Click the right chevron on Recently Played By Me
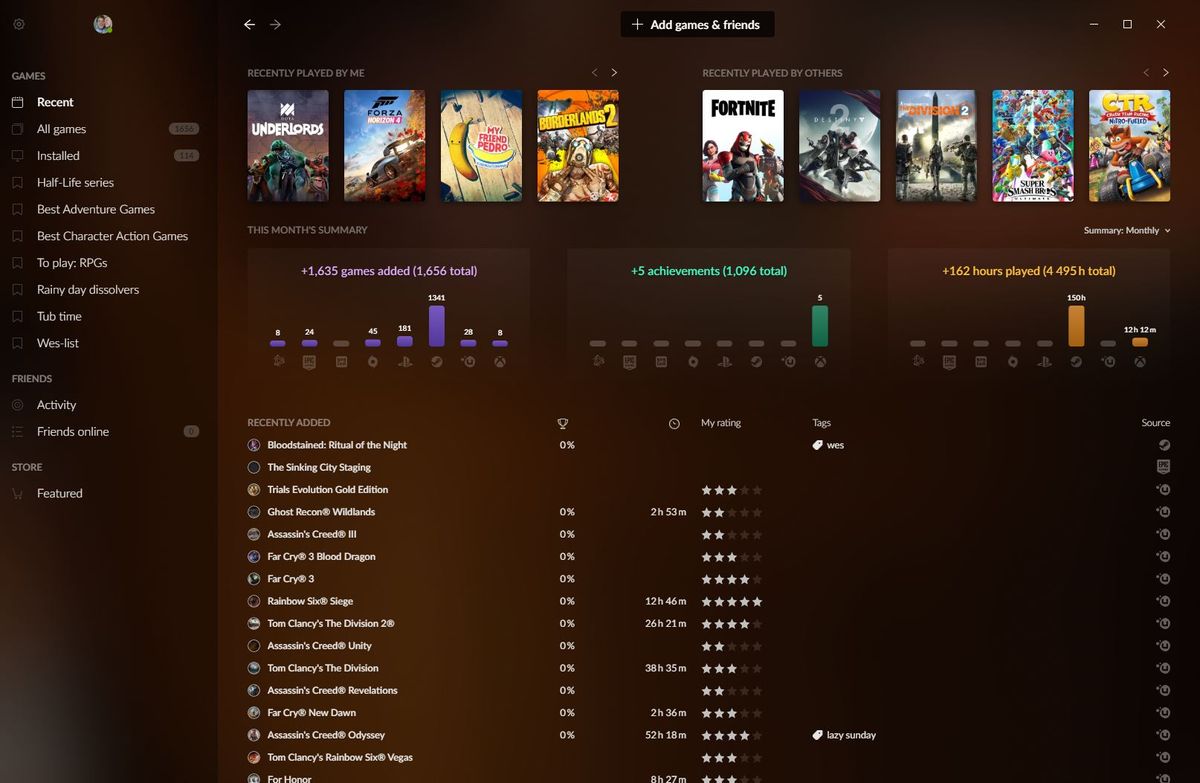 614,72
